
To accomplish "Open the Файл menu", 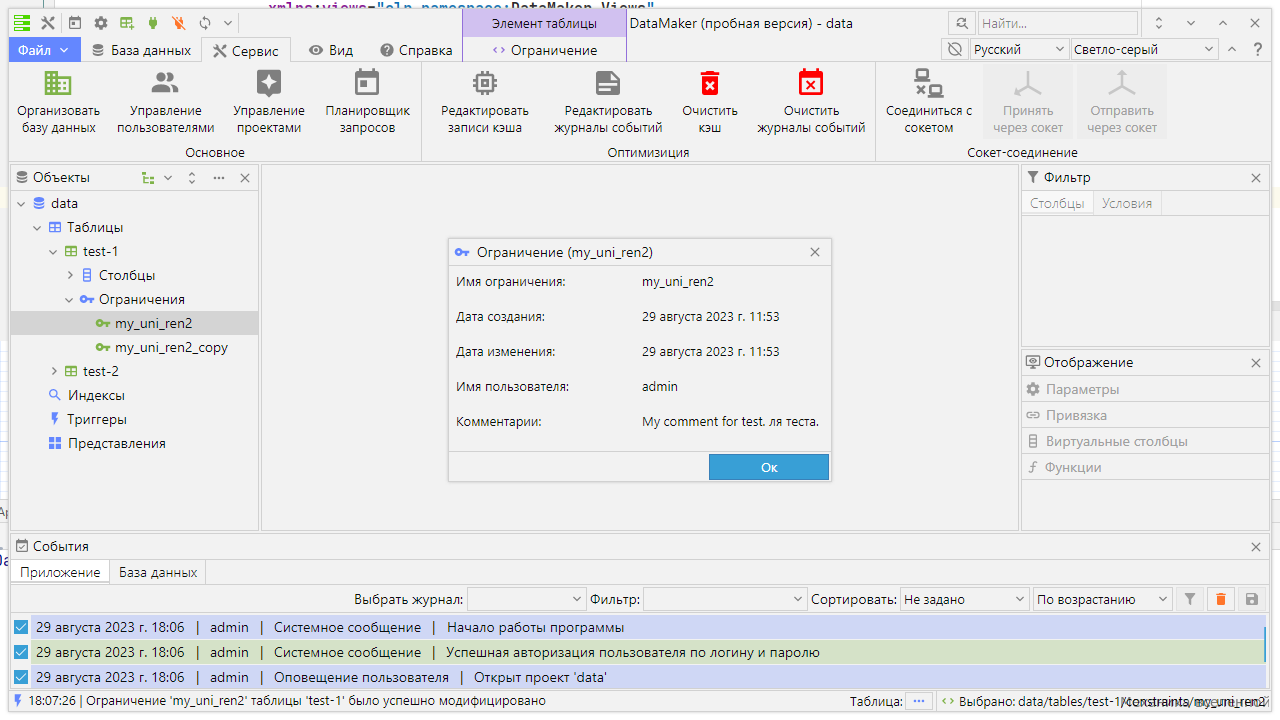I will (x=44, y=50).
